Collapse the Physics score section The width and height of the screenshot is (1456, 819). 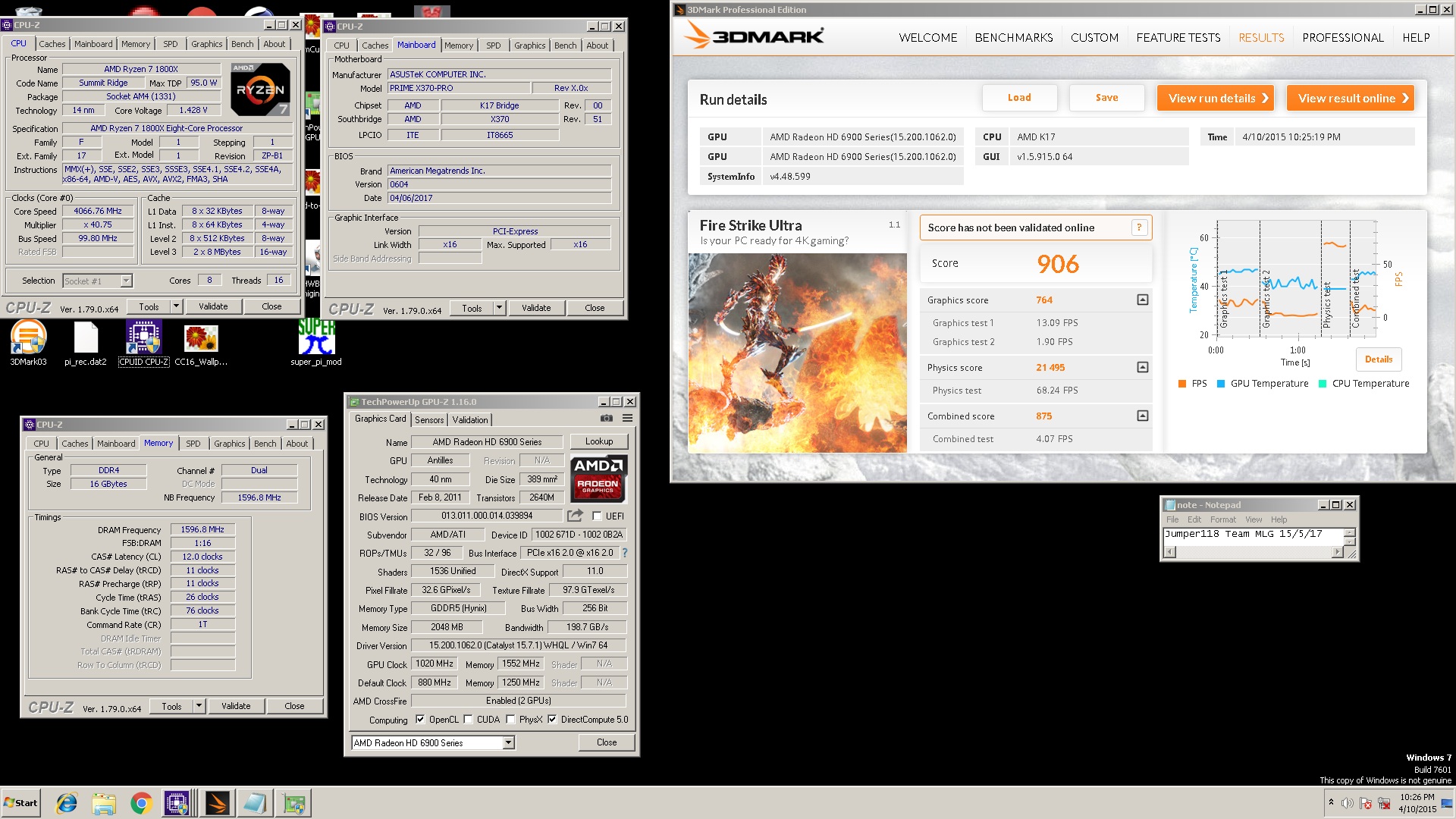point(1143,367)
